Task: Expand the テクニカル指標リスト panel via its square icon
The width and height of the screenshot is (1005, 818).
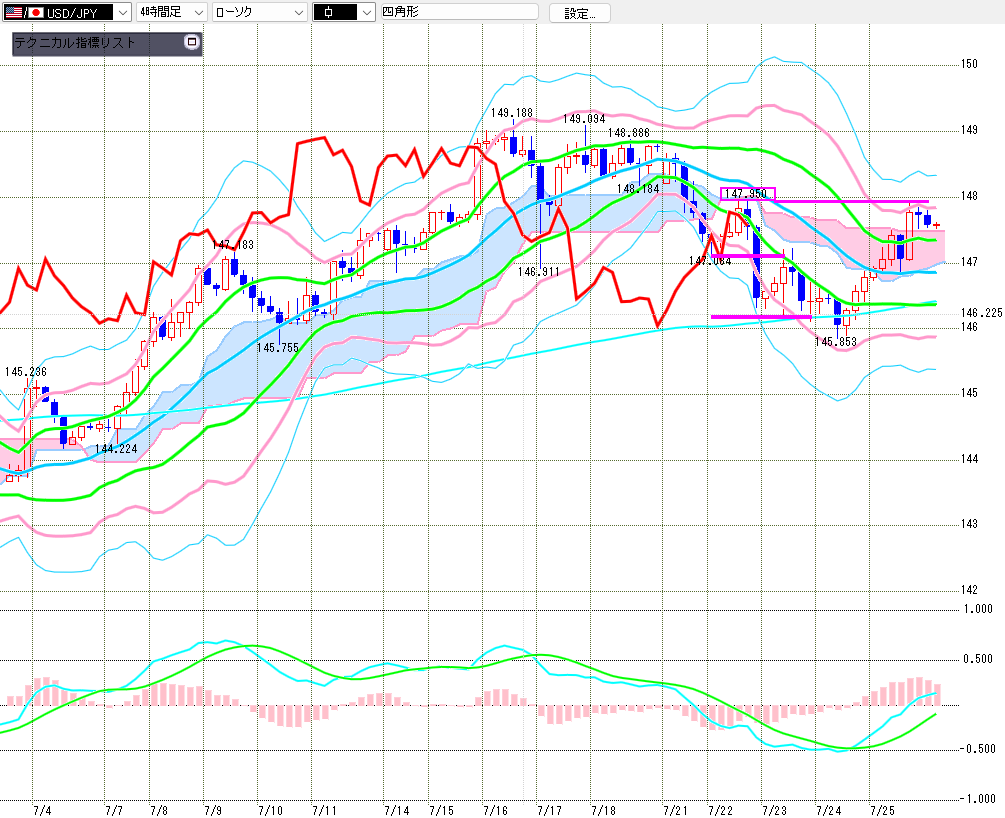Action: pos(192,42)
